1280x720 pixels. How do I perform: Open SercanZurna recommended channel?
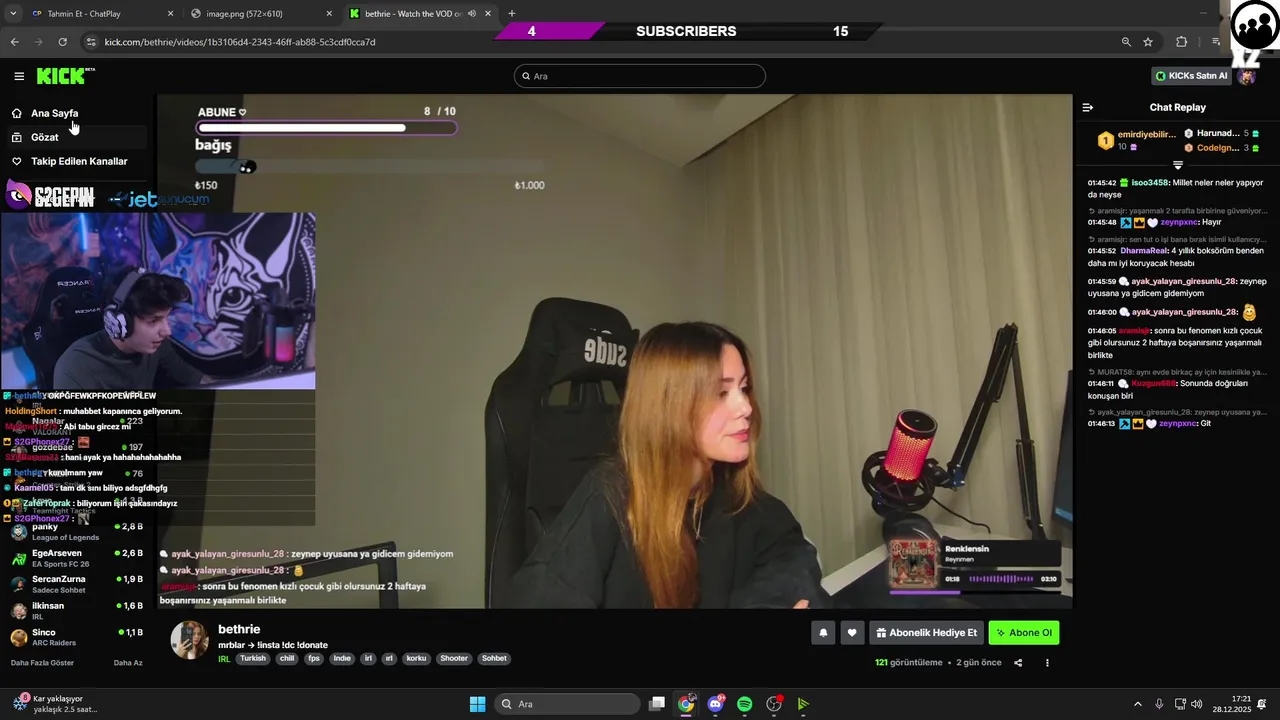click(78, 584)
